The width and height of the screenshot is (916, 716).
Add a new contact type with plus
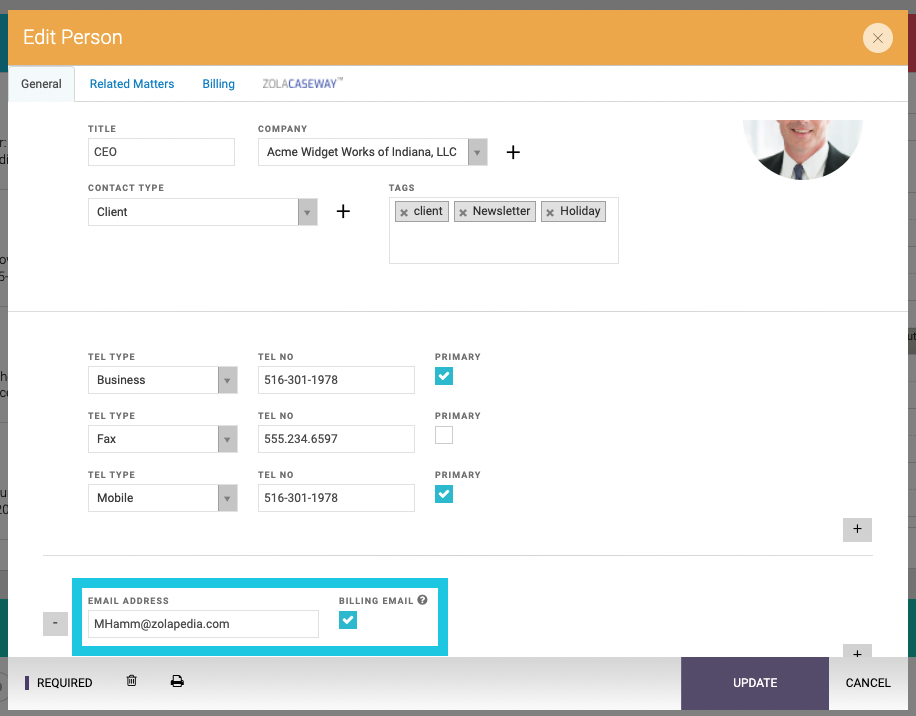344,211
